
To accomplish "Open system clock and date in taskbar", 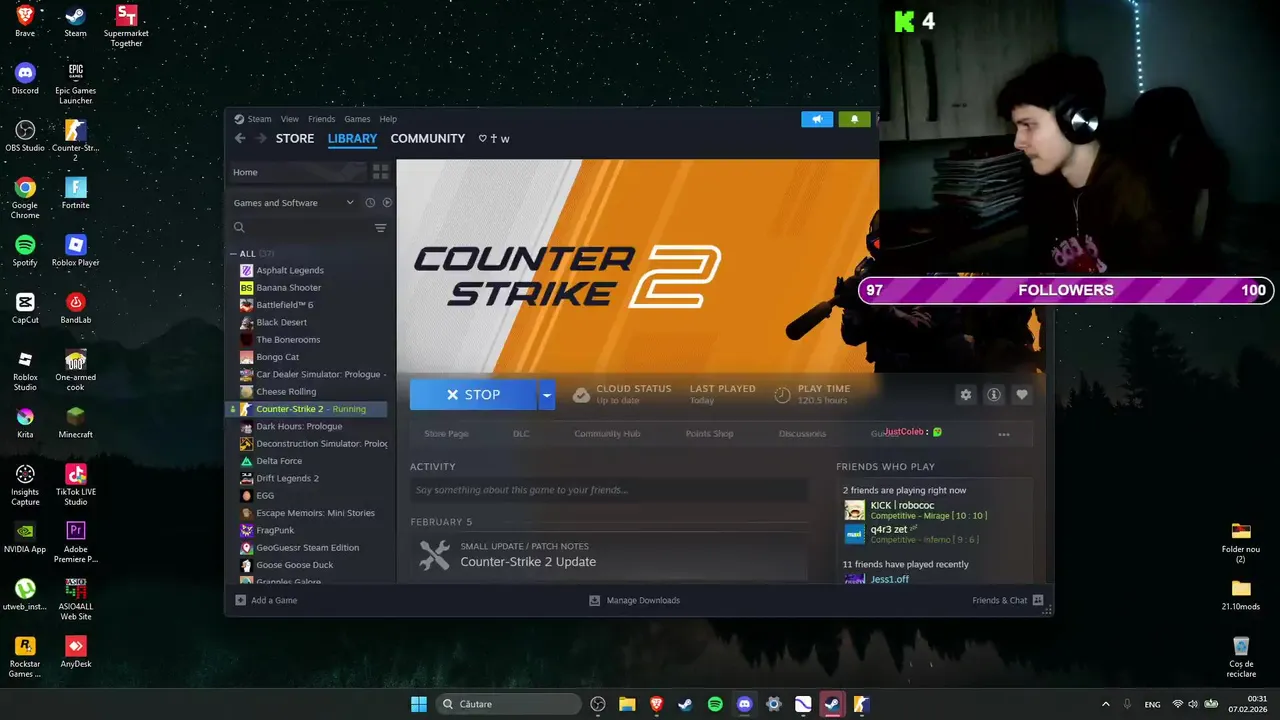I will pos(1249,704).
